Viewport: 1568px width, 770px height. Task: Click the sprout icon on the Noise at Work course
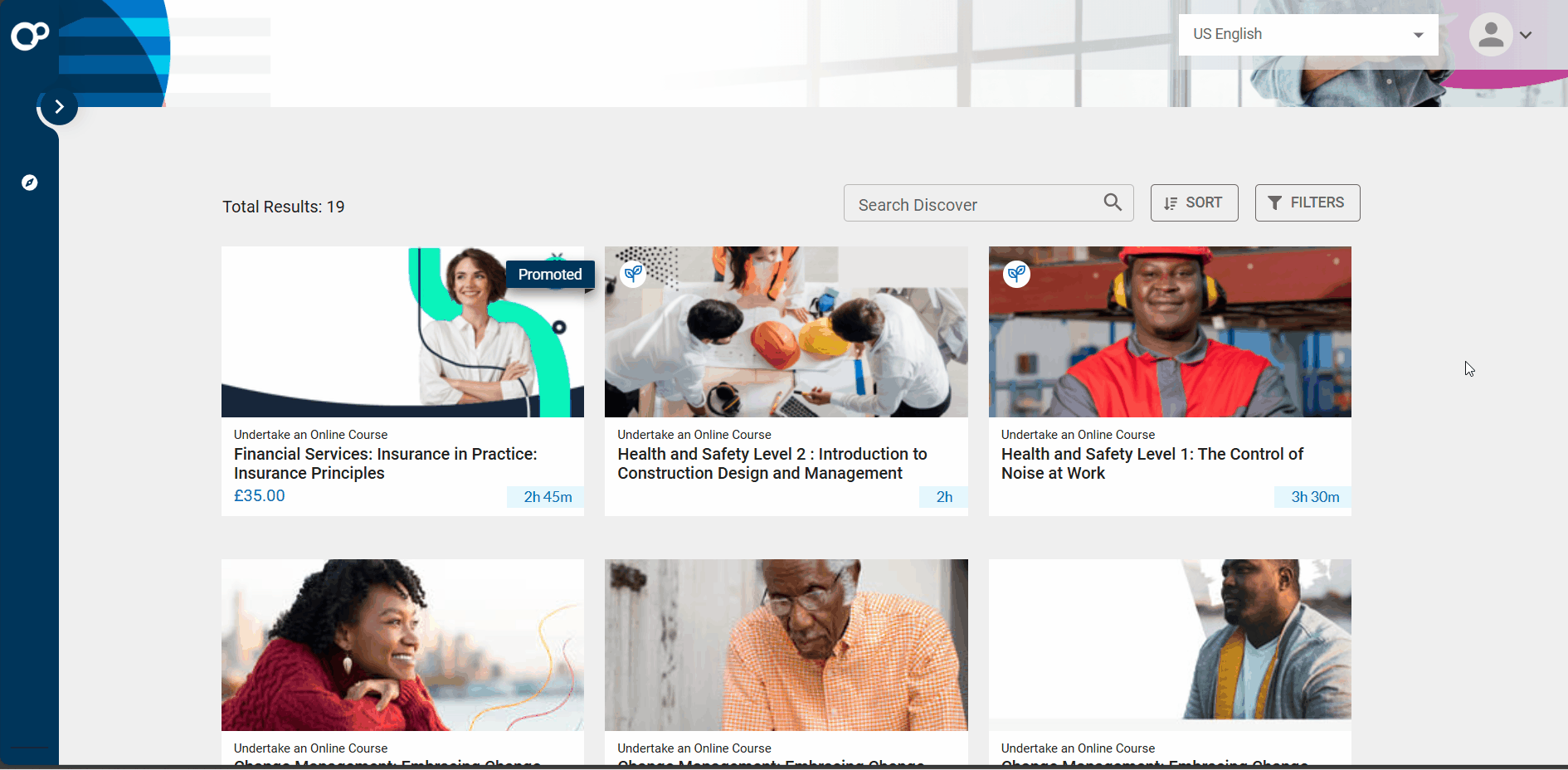(1017, 273)
